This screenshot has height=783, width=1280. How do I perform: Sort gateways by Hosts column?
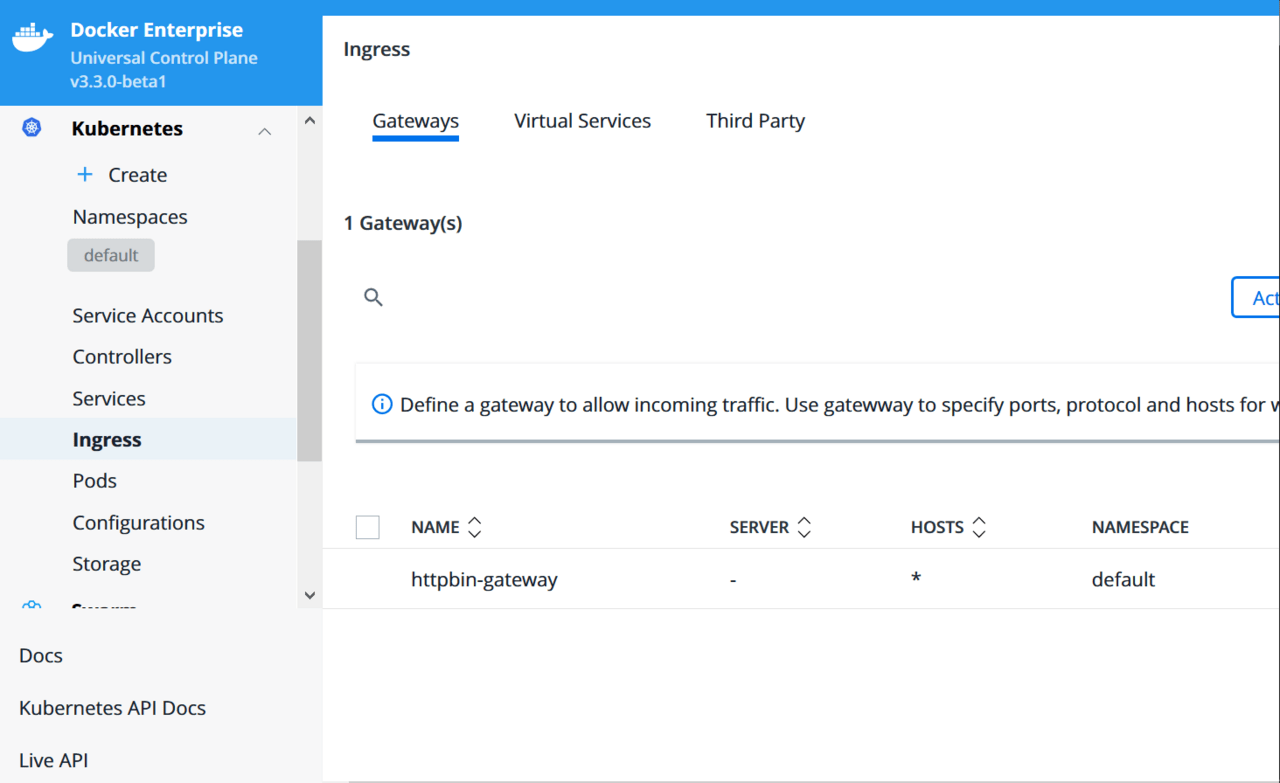(979, 527)
